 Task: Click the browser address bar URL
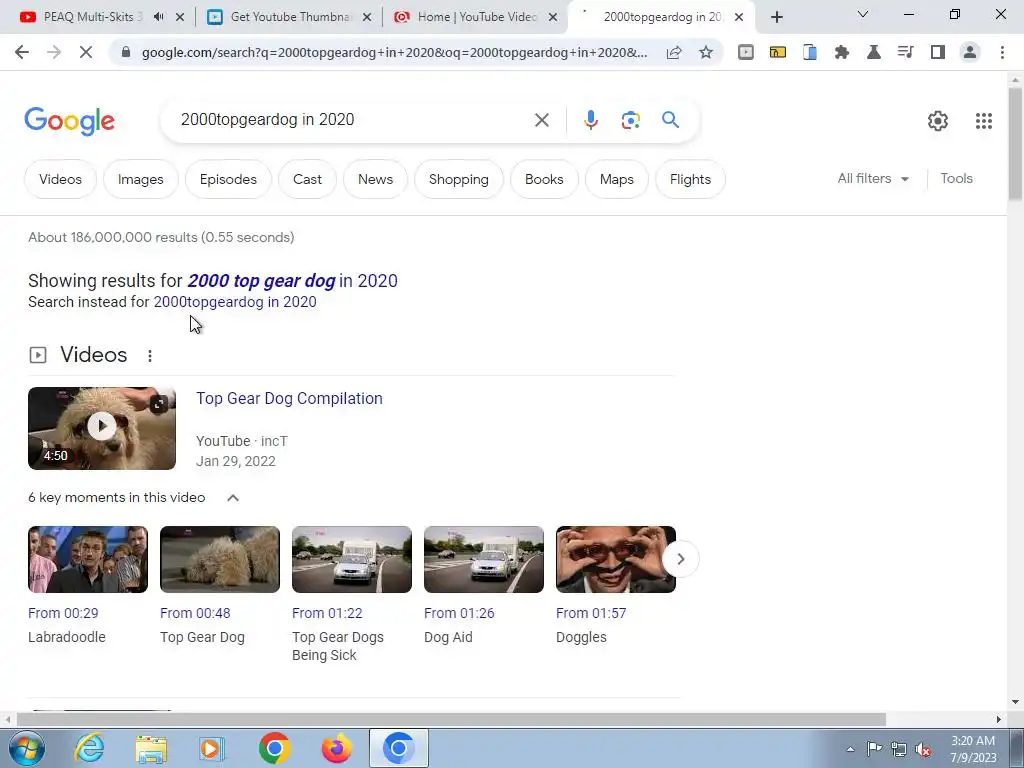394,52
